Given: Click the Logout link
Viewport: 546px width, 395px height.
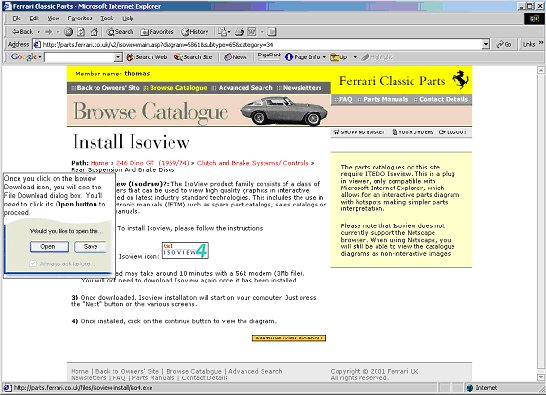Looking at the screenshot, I should pyautogui.click(x=453, y=132).
